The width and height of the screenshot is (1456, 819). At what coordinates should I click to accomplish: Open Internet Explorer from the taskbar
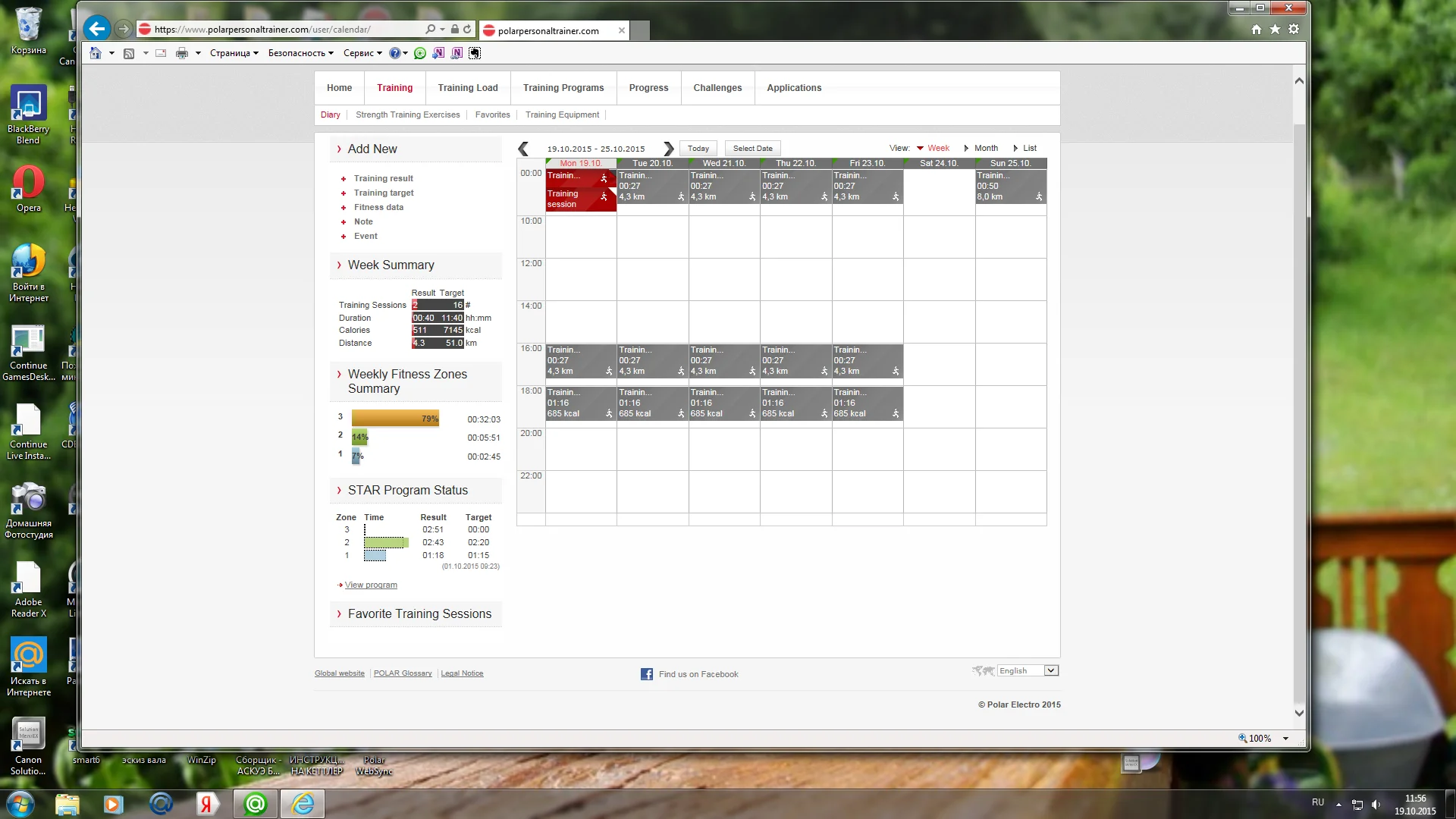click(303, 804)
